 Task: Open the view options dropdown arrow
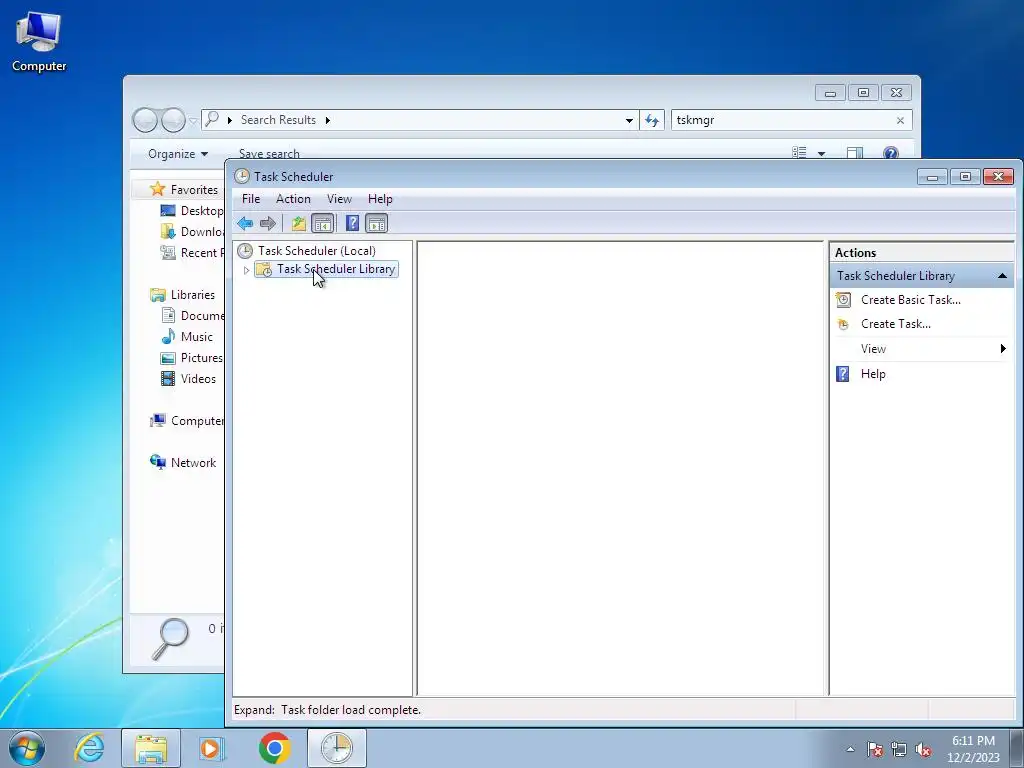(x=822, y=154)
